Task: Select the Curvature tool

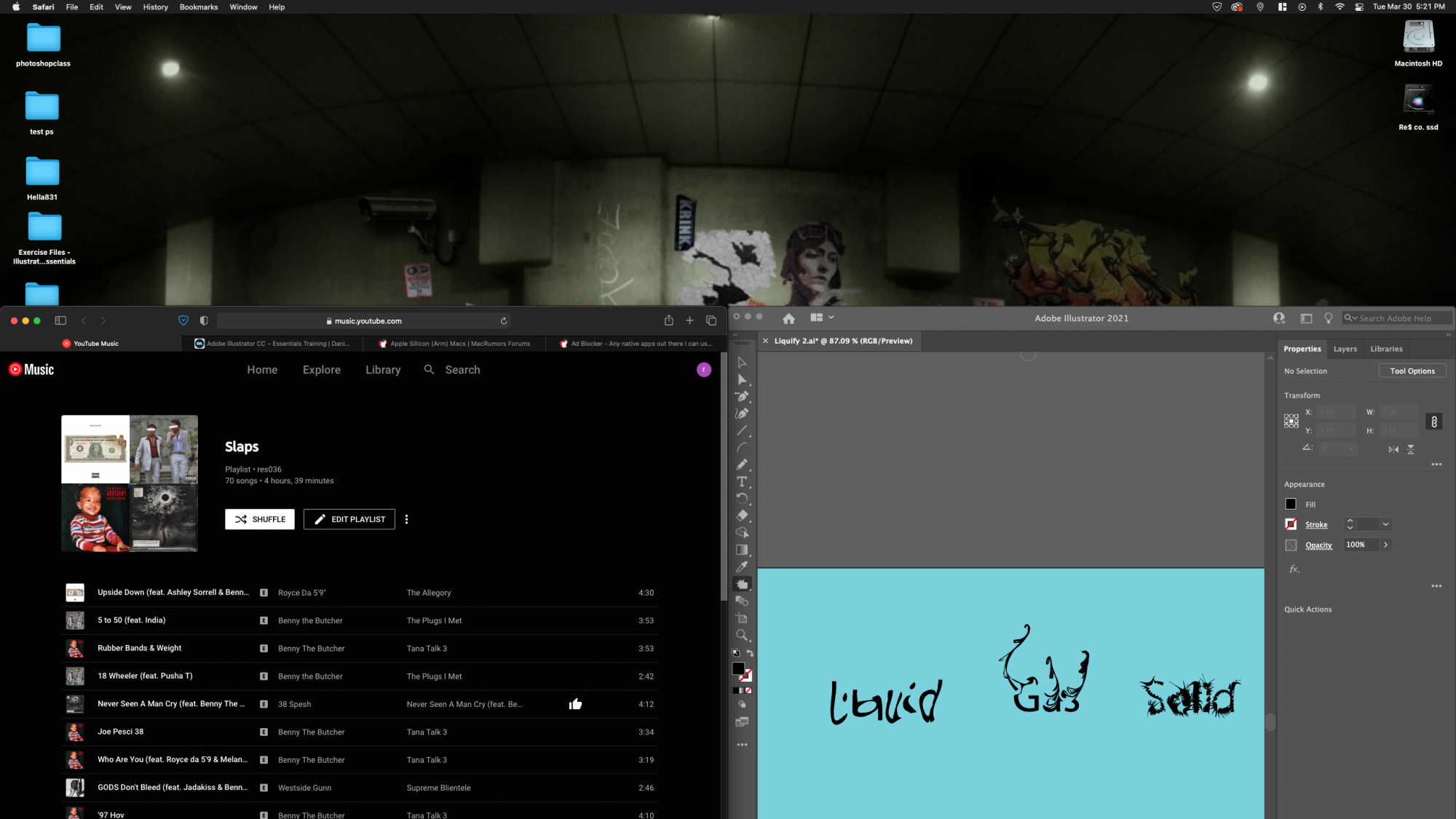Action: pyautogui.click(x=742, y=414)
